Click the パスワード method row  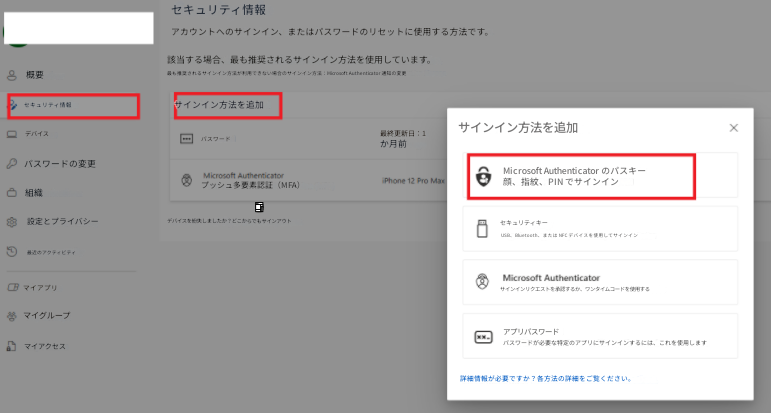307,139
